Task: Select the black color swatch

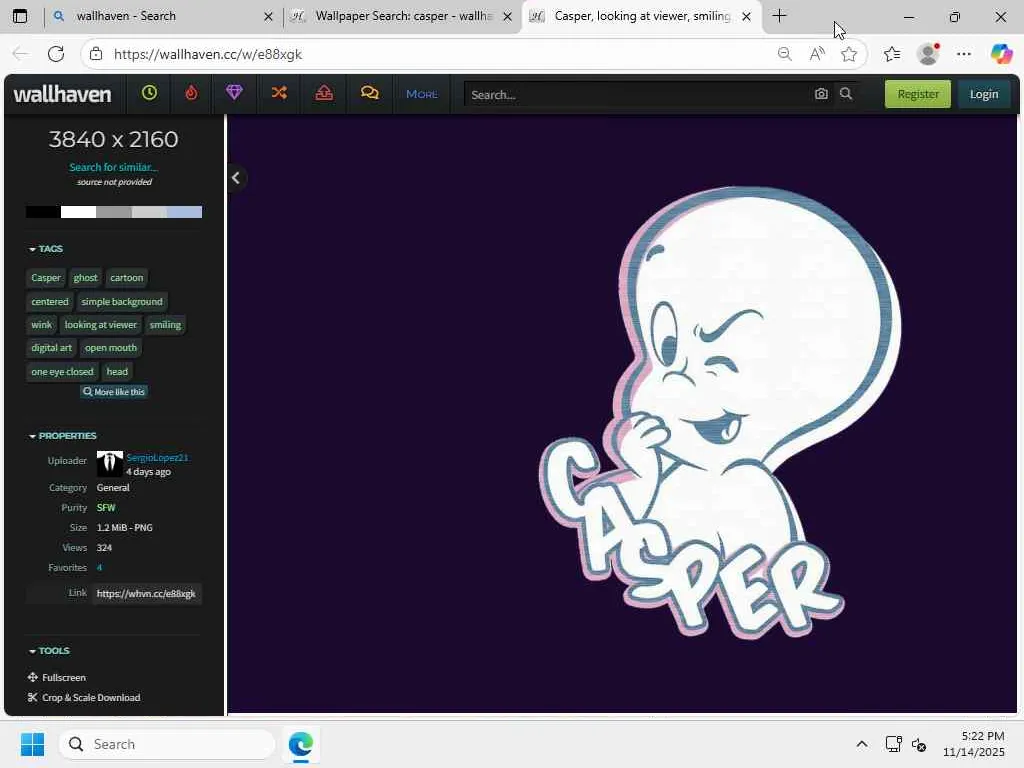Action: (43, 212)
